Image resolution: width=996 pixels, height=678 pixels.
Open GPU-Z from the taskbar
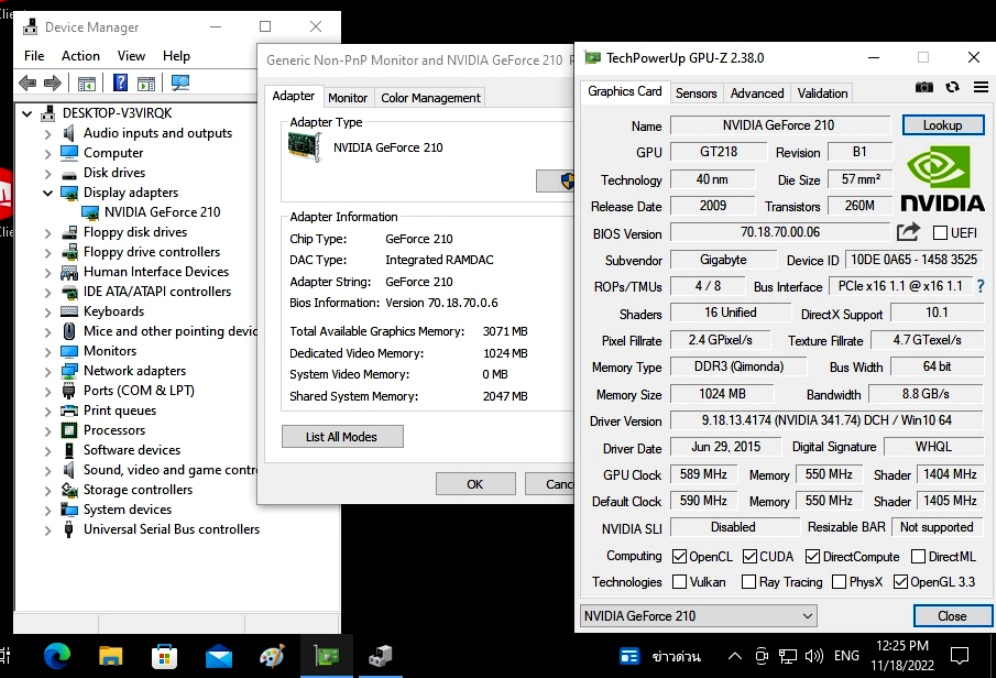coord(326,656)
